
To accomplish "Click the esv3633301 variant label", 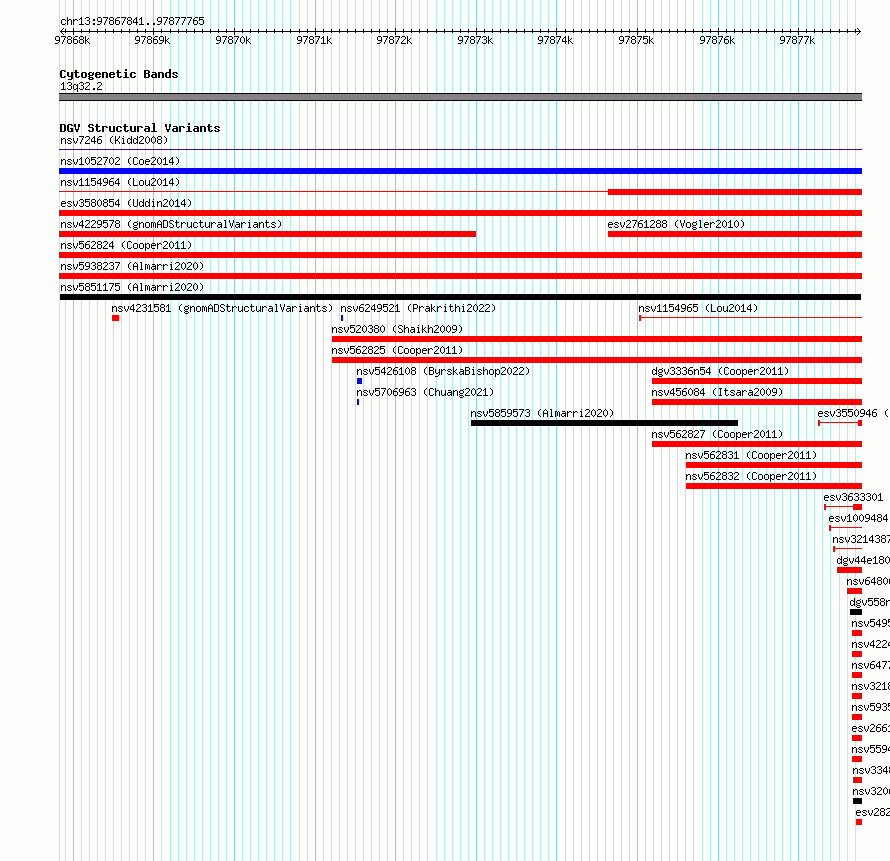I will 853,497.
